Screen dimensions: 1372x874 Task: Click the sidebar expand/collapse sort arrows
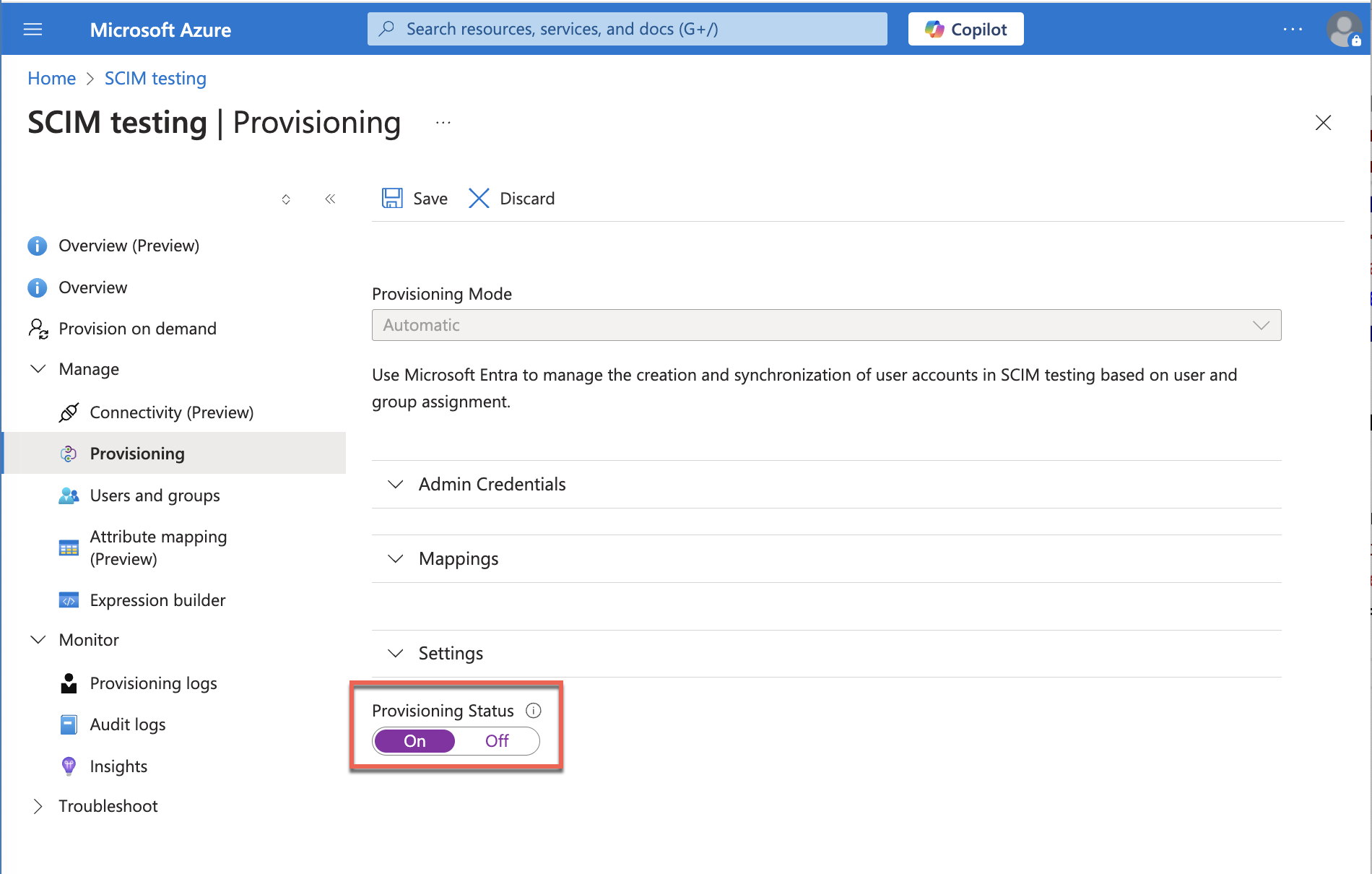[286, 199]
